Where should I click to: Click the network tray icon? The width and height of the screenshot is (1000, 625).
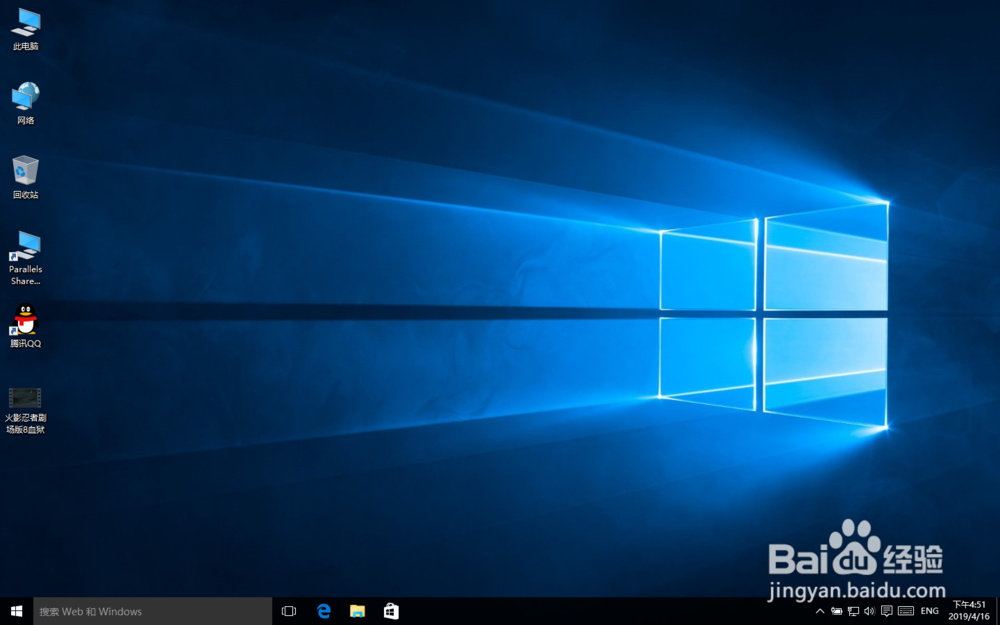click(853, 611)
